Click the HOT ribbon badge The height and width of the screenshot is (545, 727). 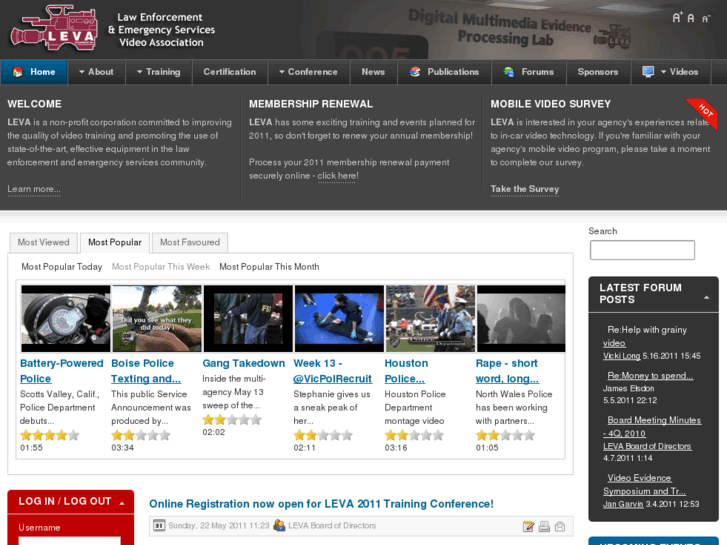[703, 112]
